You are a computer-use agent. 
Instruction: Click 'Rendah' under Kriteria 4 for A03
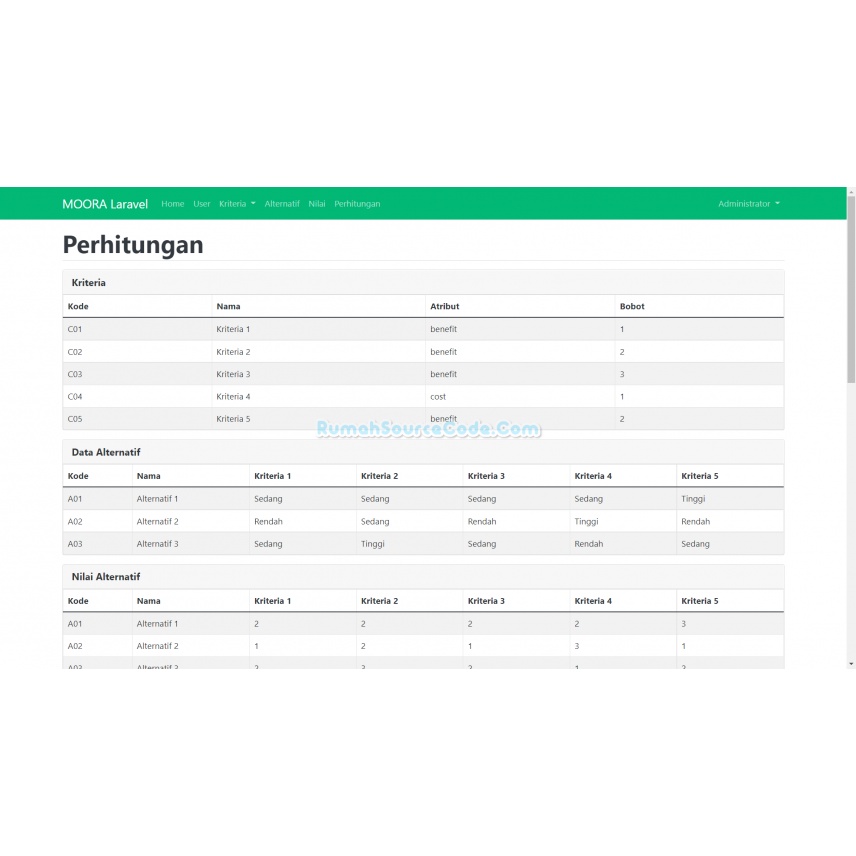[588, 544]
